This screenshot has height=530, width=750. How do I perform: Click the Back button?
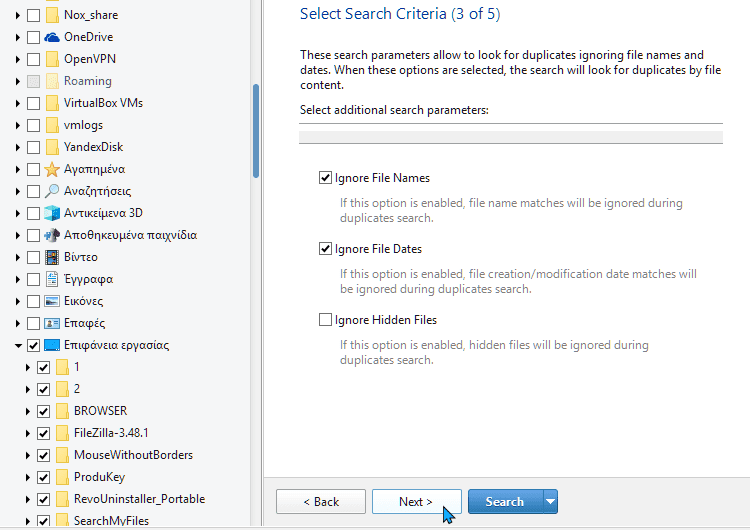pyautogui.click(x=321, y=502)
